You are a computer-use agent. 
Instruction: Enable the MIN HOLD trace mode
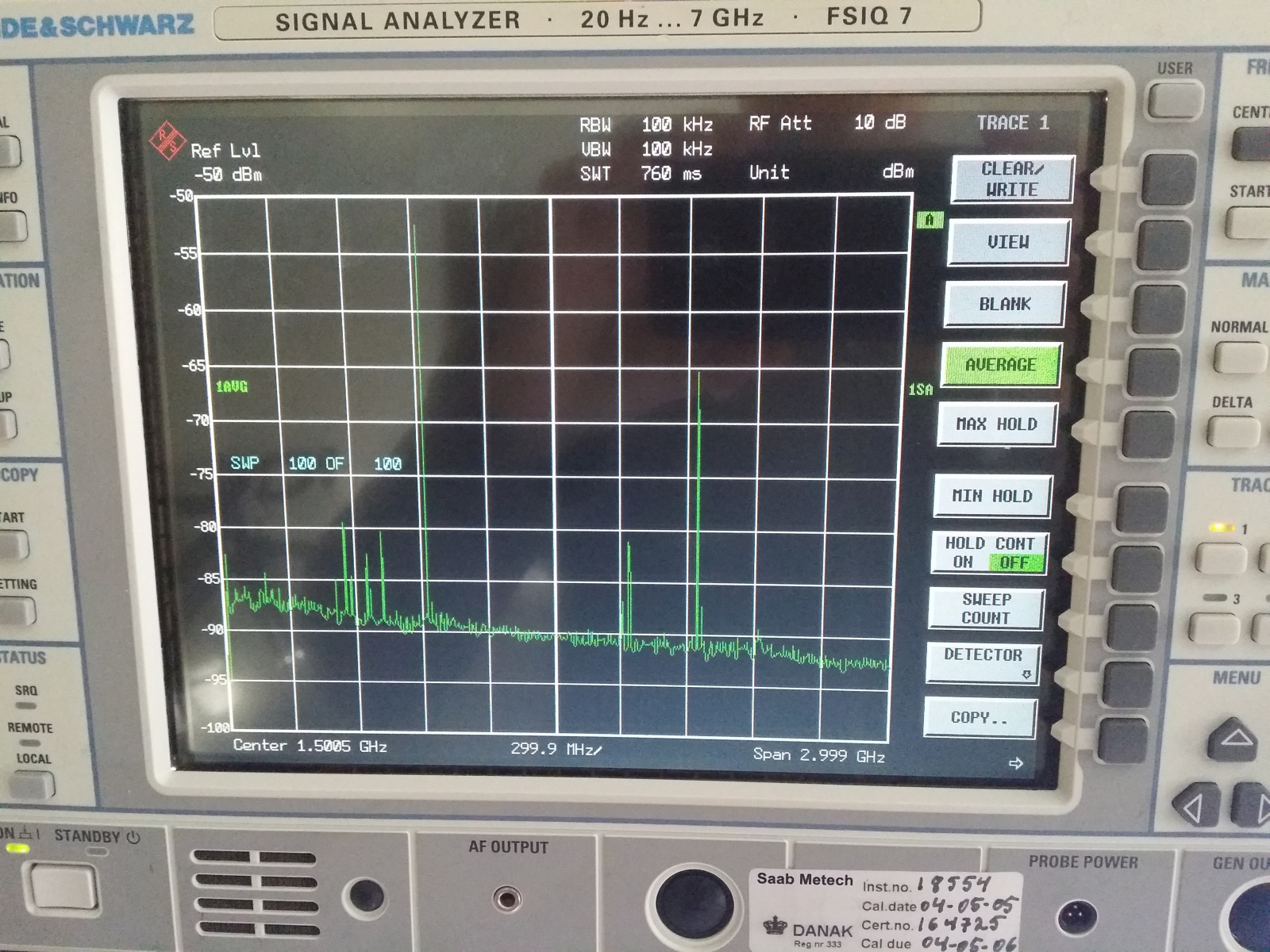point(992,497)
